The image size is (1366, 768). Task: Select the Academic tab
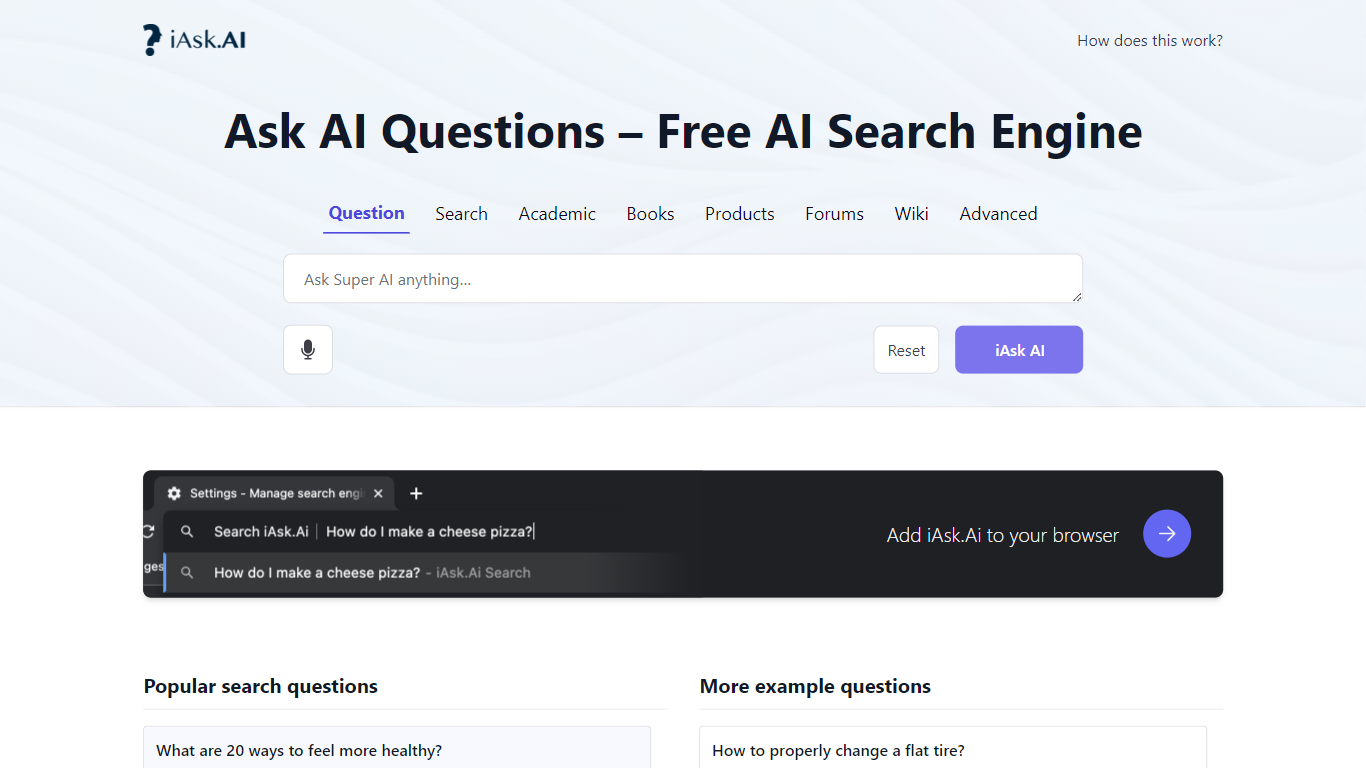coord(557,214)
